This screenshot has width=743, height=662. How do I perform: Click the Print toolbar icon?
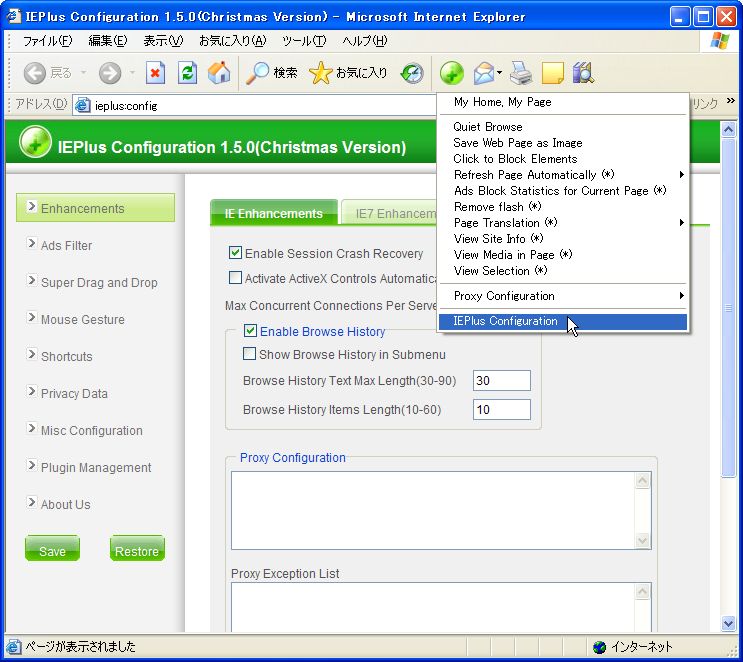click(x=521, y=73)
